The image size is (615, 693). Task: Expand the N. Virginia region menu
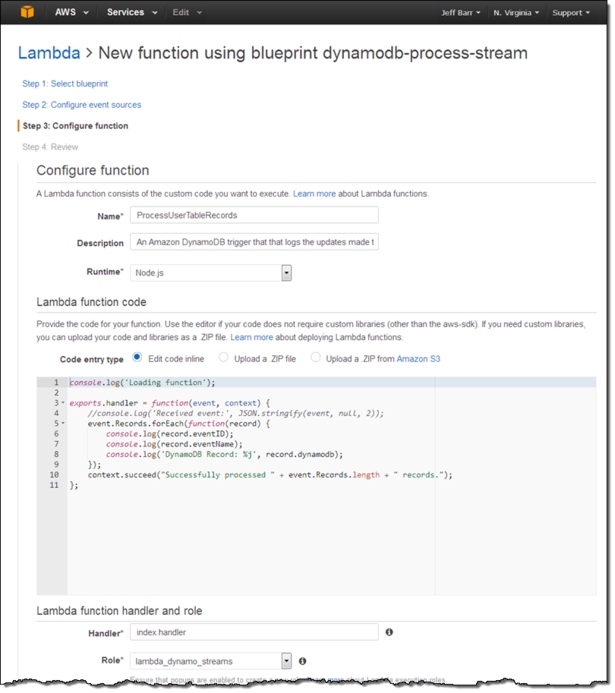[516, 12]
